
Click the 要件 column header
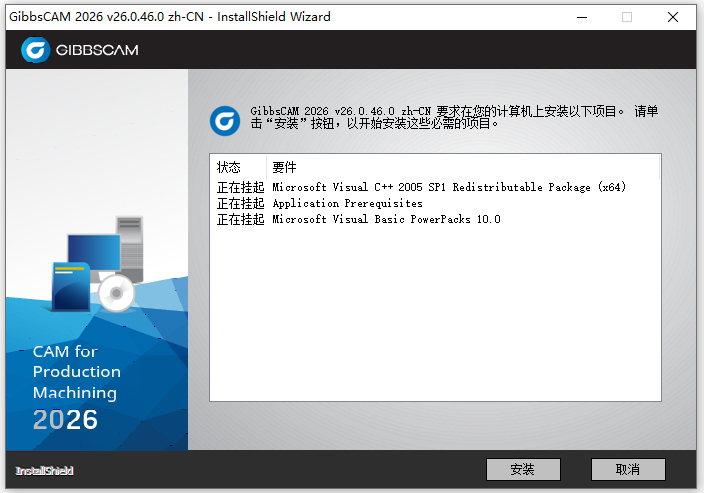[x=285, y=167]
